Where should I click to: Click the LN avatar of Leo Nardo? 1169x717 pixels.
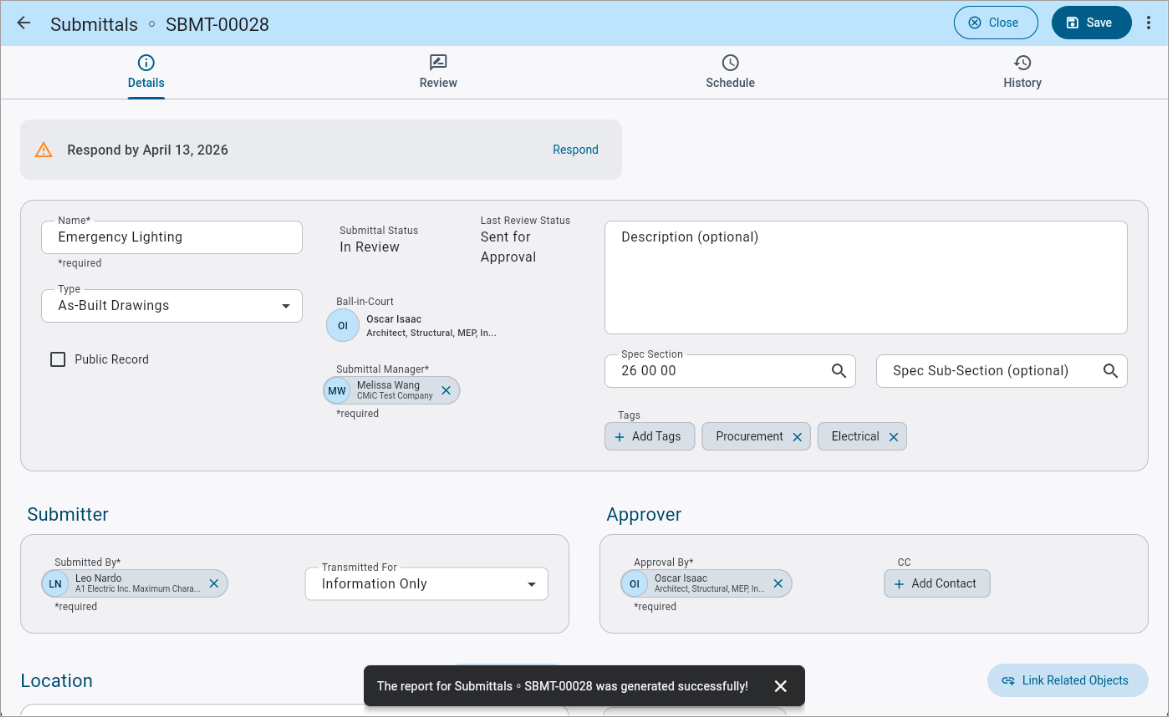click(x=55, y=584)
